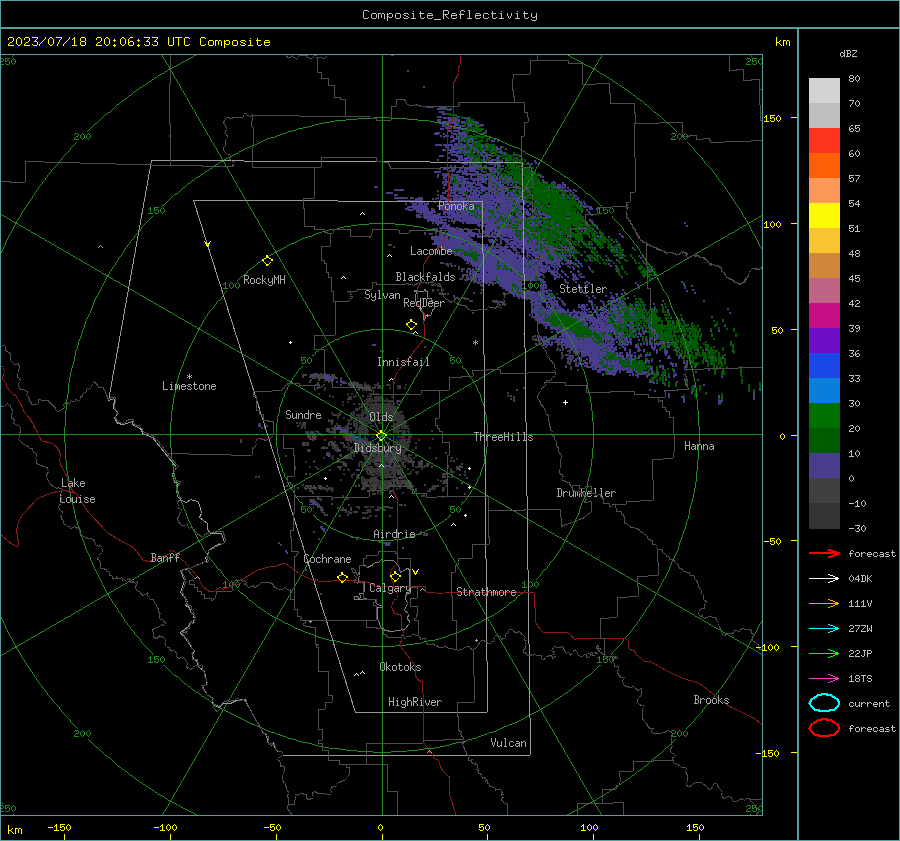900x841 pixels.
Task: Click the cyan 27ZW arrow in the legend
Action: tap(824, 629)
